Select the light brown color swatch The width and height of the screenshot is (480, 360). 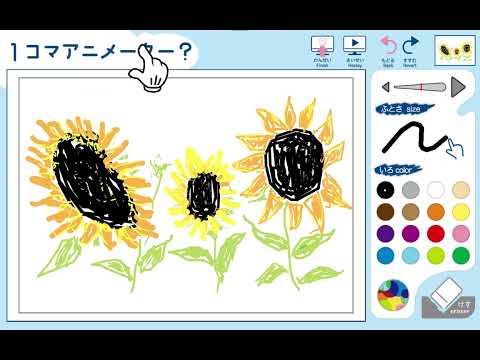pyautogui.click(x=411, y=212)
